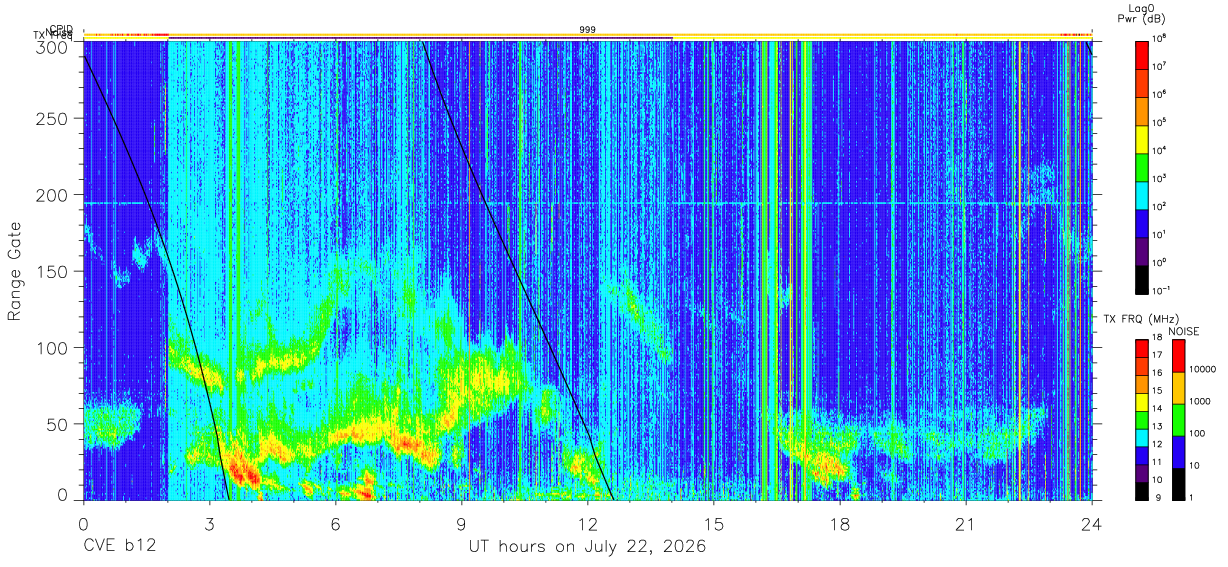This screenshot has width=1228, height=567.
Task: Click the 'UT hours on July 22, 2026' axis title
Action: click(587, 547)
